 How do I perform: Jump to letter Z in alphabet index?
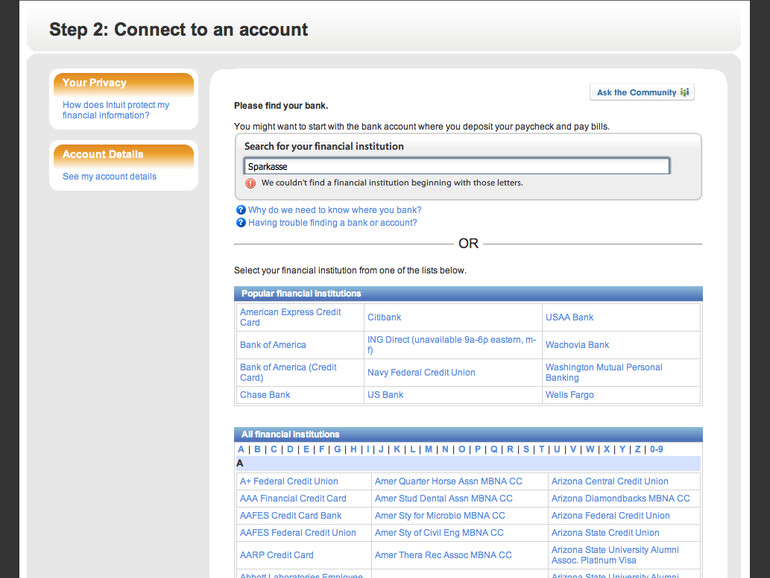click(x=637, y=449)
